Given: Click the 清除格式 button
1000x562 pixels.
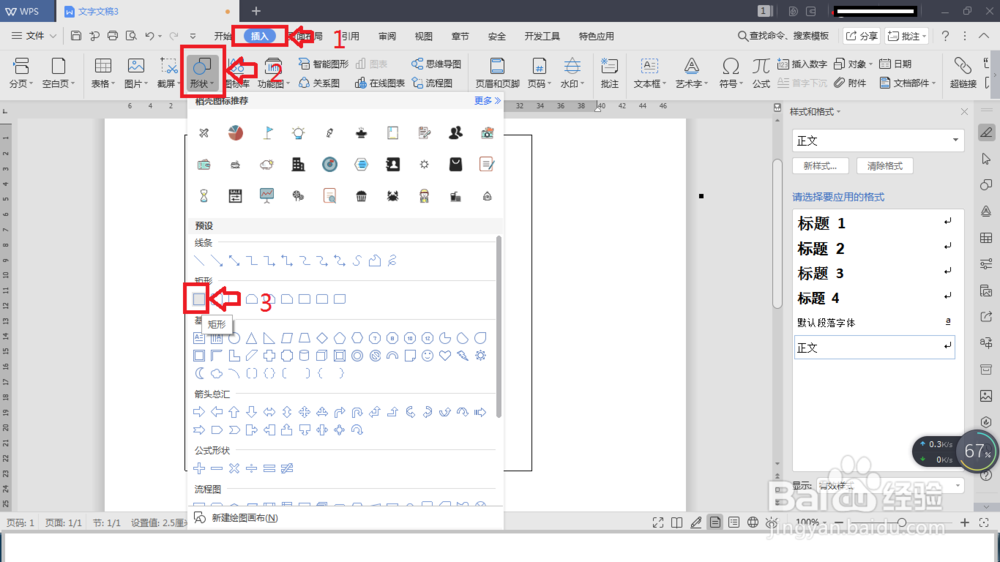Looking at the screenshot, I should (885, 166).
